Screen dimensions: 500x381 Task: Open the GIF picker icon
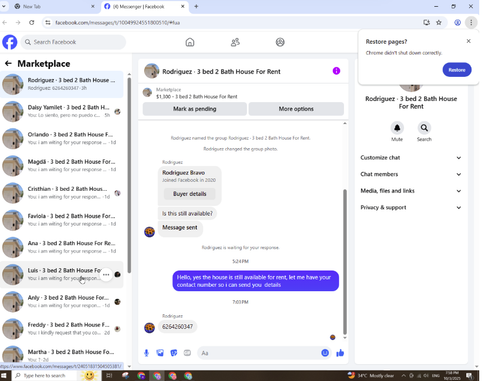pyautogui.click(x=187, y=353)
